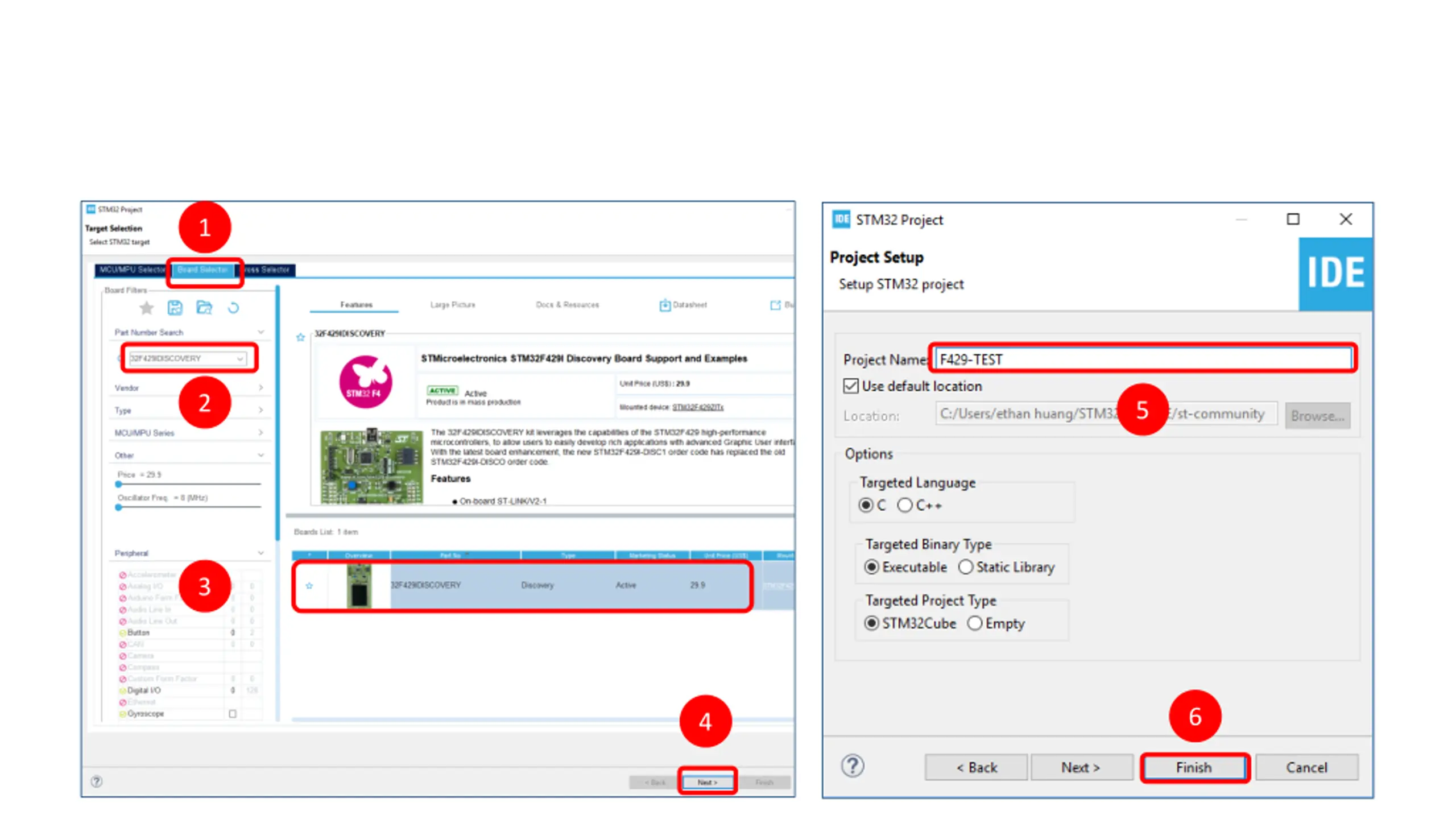The image size is (1456, 819).
Task: Click the Digital I/O peripheral status icon
Action: [122, 690]
